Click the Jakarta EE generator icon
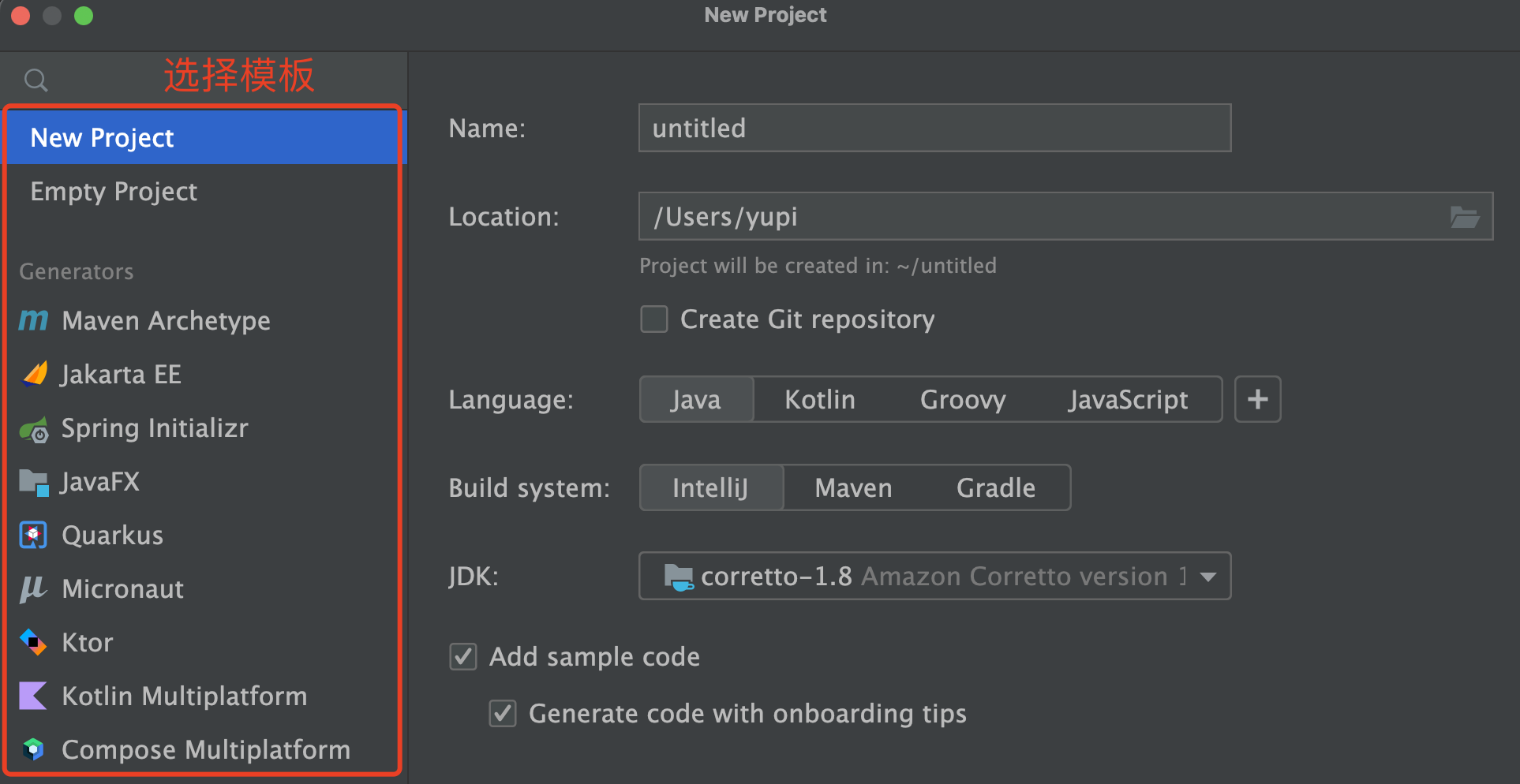Screen dimensions: 1520x784 35,374
